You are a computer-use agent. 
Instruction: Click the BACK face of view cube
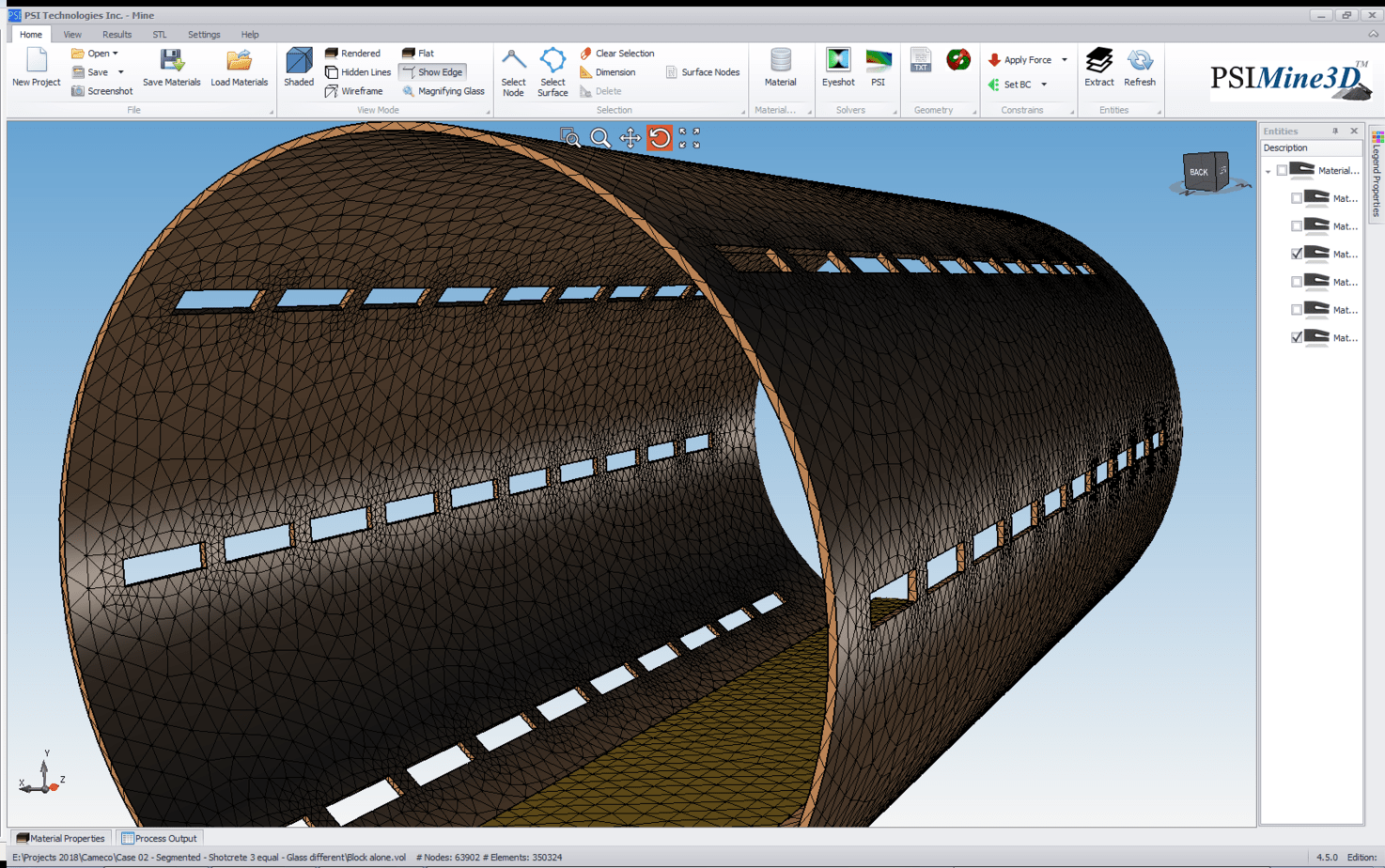[x=1198, y=172]
